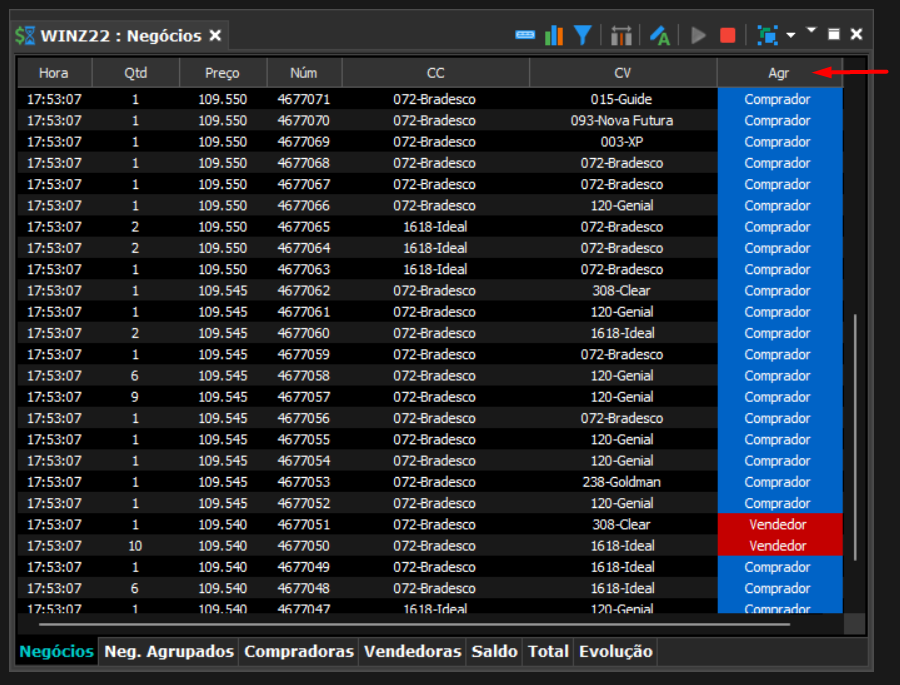Screen dimensions: 900x685
Task: Open the blue funnel filter
Action: [583, 36]
